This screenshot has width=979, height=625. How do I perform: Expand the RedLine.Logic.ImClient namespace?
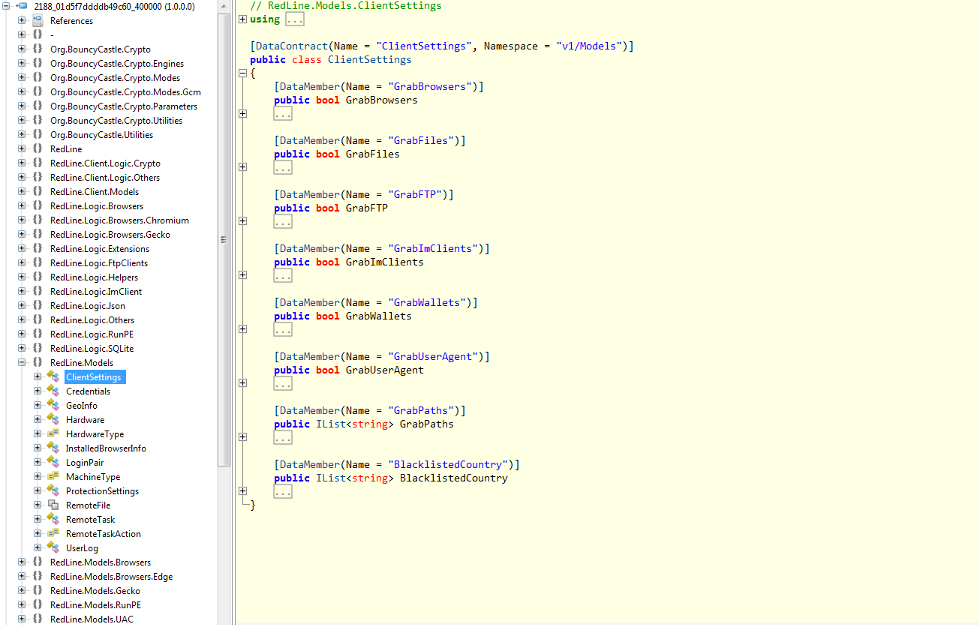(22, 291)
